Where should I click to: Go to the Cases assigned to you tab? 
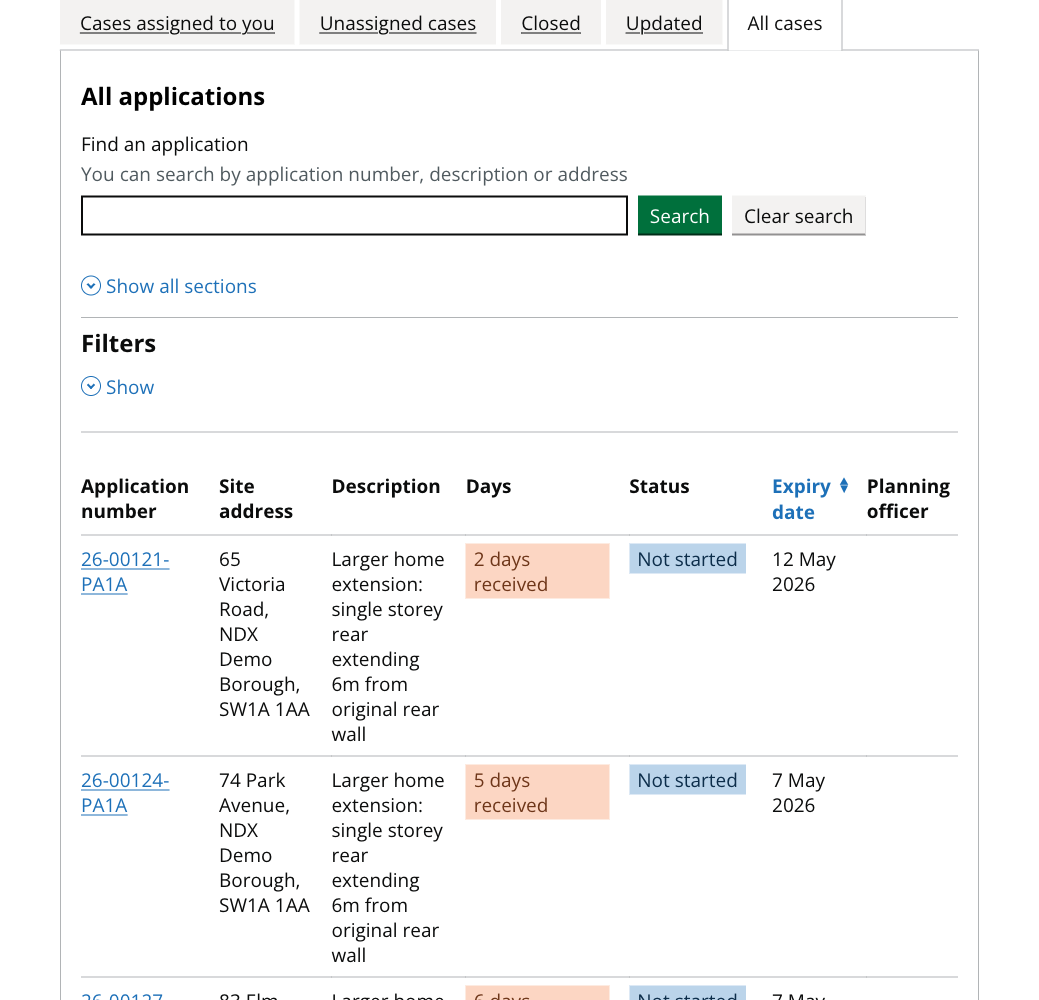[176, 23]
